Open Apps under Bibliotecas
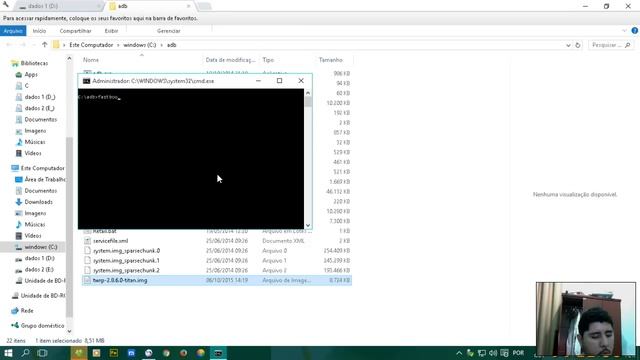Viewport: 640px width, 360px height. (31, 75)
